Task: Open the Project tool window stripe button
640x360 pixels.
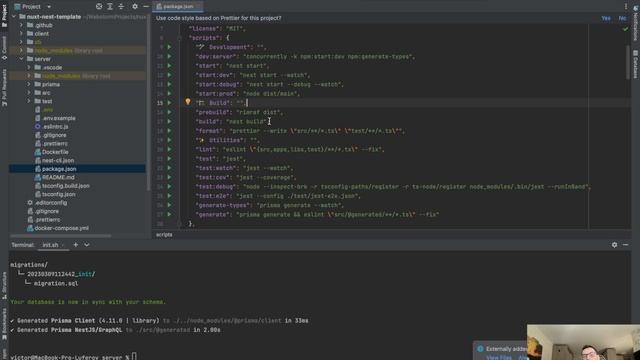Action: point(4,16)
